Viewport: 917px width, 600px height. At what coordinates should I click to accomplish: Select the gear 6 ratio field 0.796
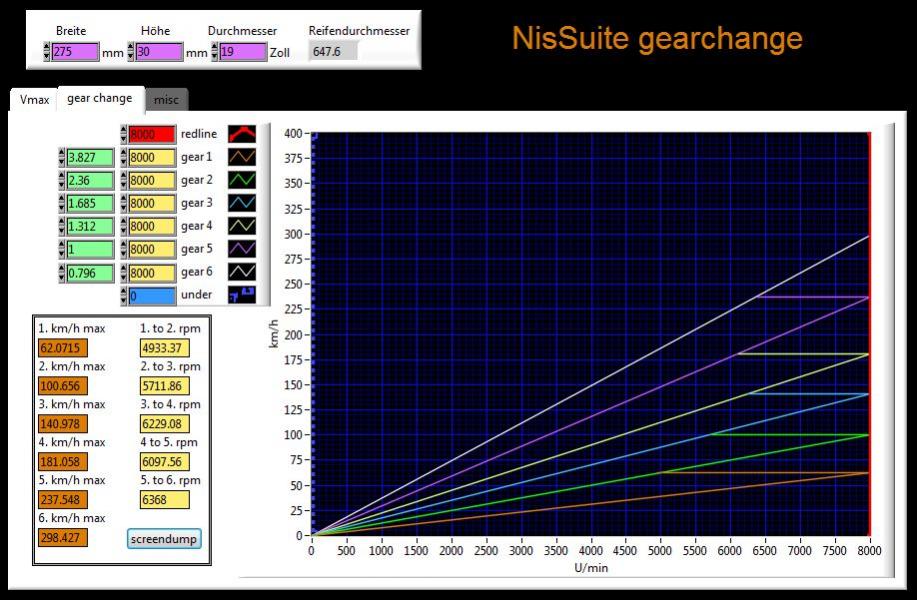click(91, 272)
